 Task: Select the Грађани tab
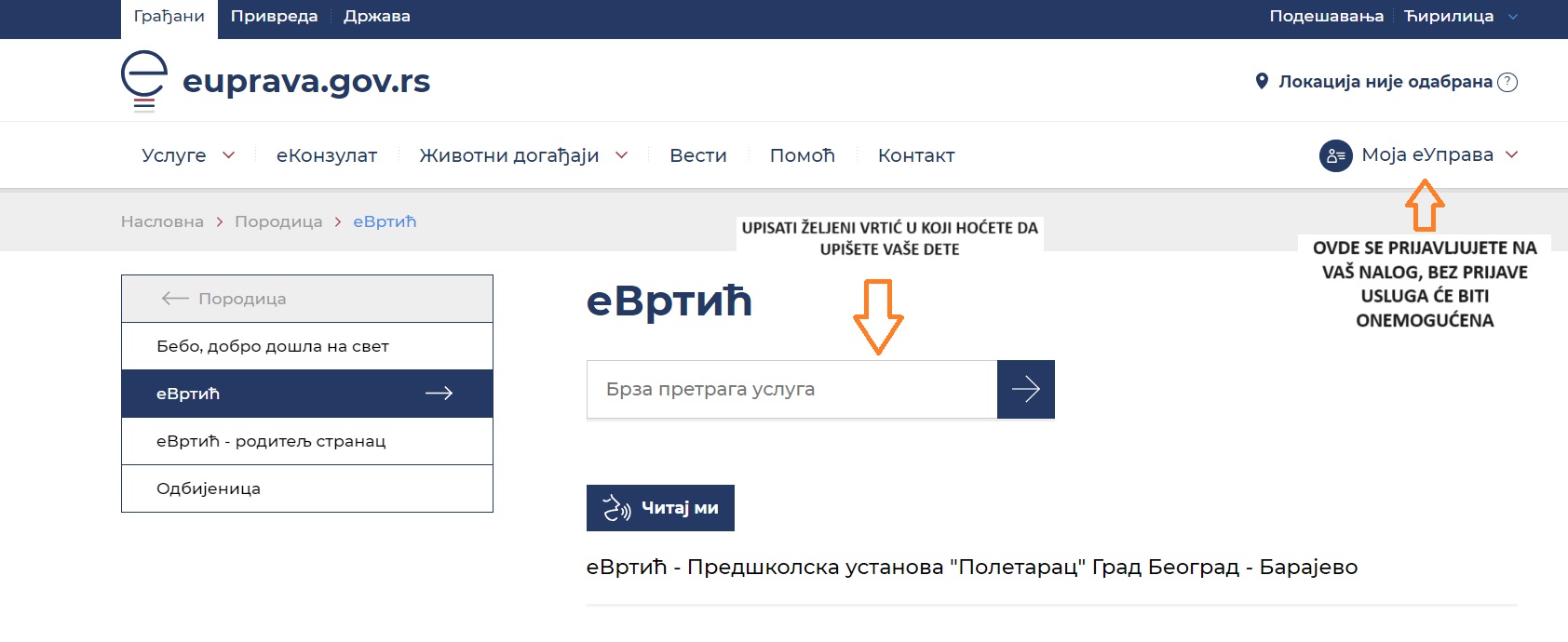(x=169, y=19)
